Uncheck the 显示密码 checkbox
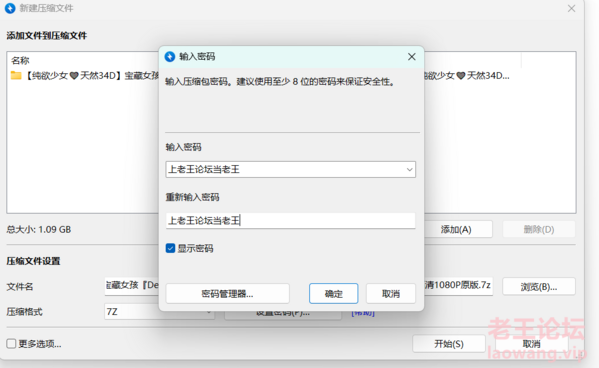The image size is (599, 368). [x=170, y=248]
